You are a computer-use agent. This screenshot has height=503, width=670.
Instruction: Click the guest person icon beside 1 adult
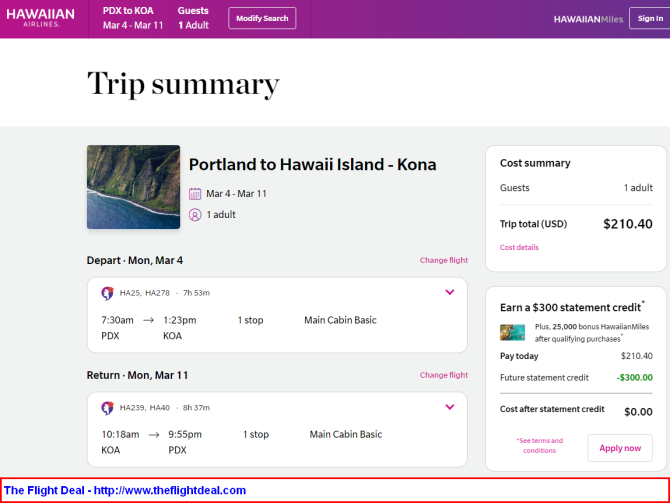[195, 215]
